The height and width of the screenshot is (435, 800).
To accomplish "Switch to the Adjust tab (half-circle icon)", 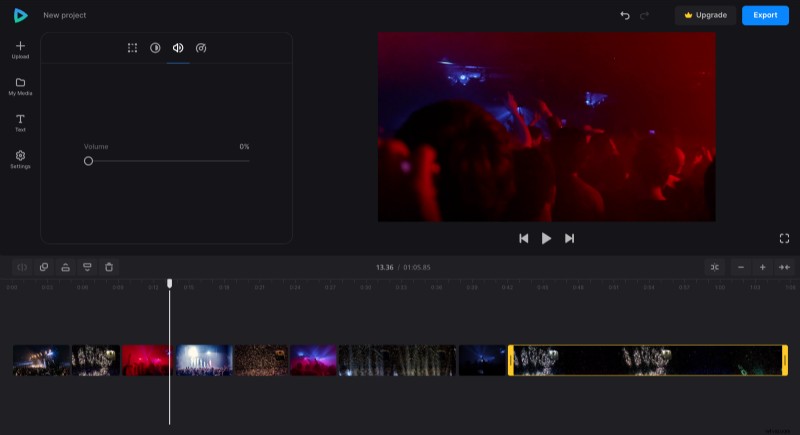I will 155,48.
